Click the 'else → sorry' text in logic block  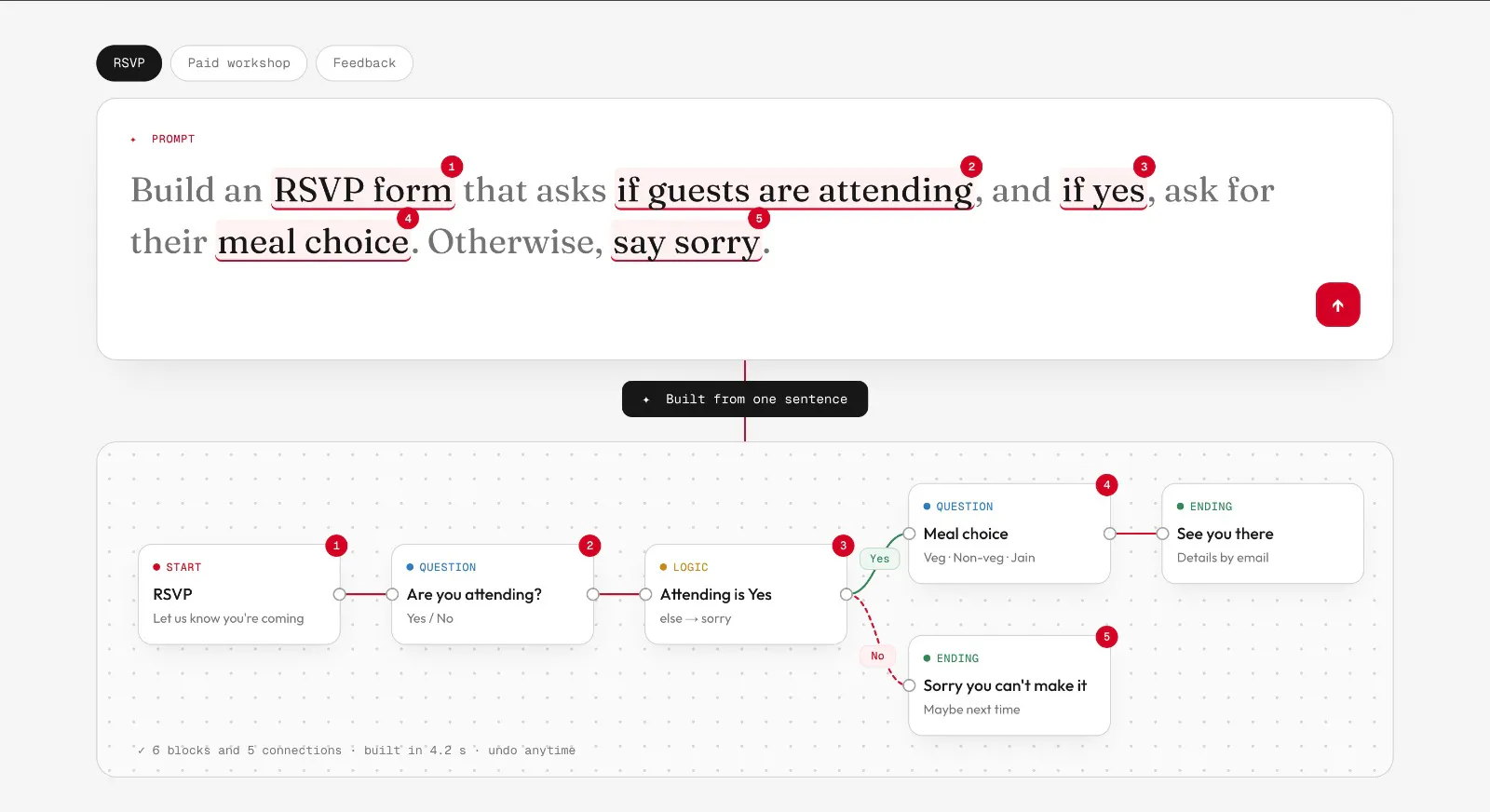click(696, 618)
